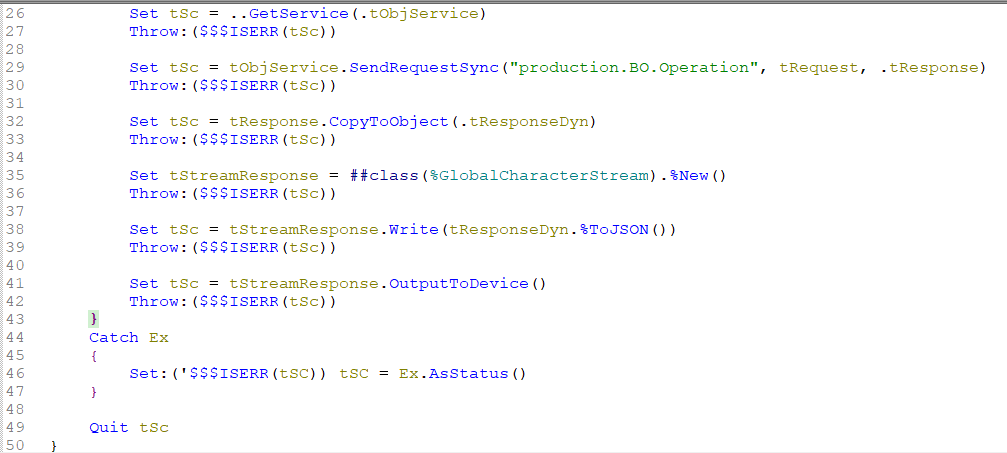The width and height of the screenshot is (1007, 453).
Task: Click line number 40 in the gutter
Action: pos(14,265)
